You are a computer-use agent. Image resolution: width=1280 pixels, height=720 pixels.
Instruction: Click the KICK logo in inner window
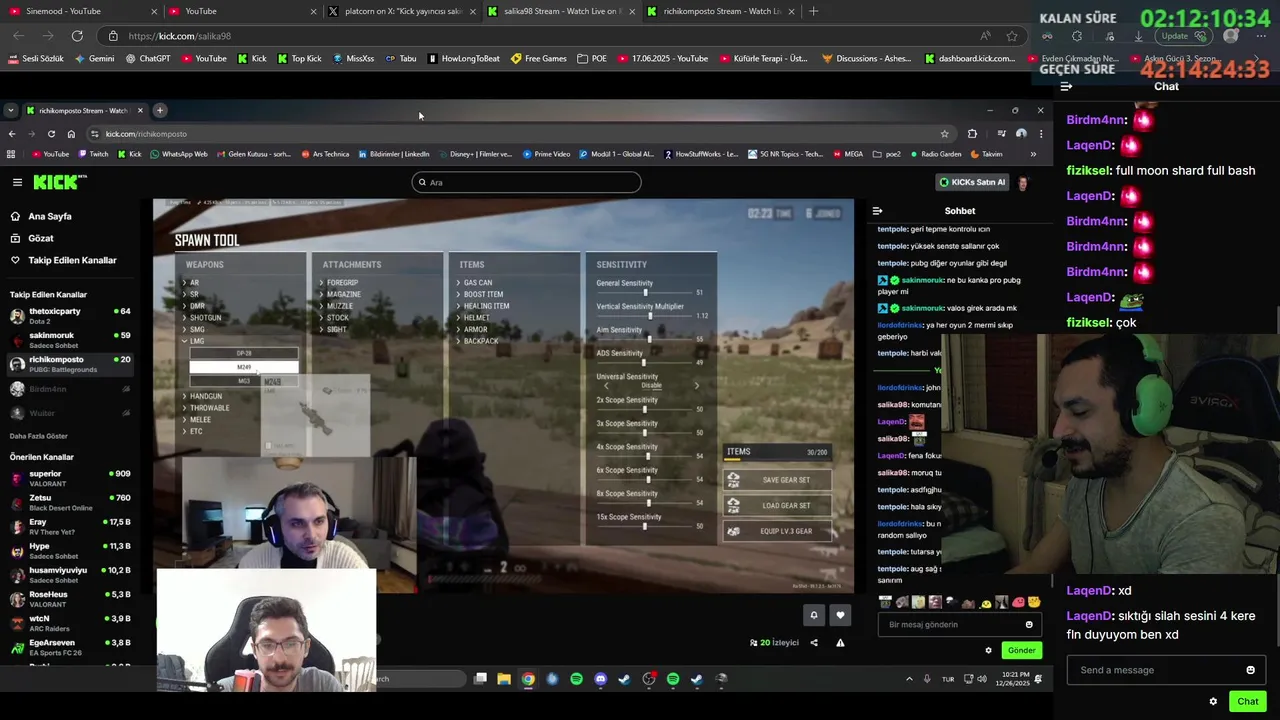tap(60, 182)
